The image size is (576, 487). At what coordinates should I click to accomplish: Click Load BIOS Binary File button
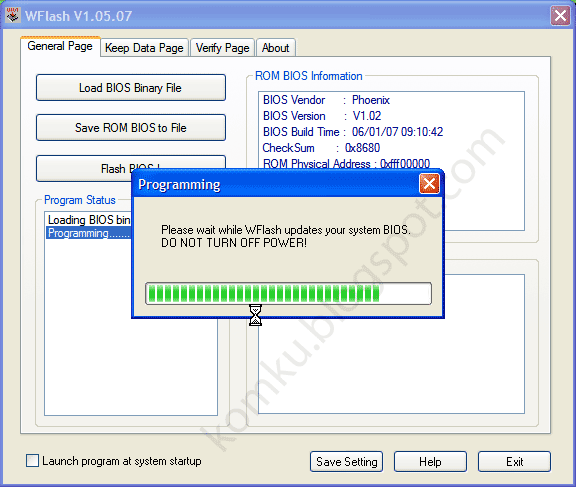(131, 88)
